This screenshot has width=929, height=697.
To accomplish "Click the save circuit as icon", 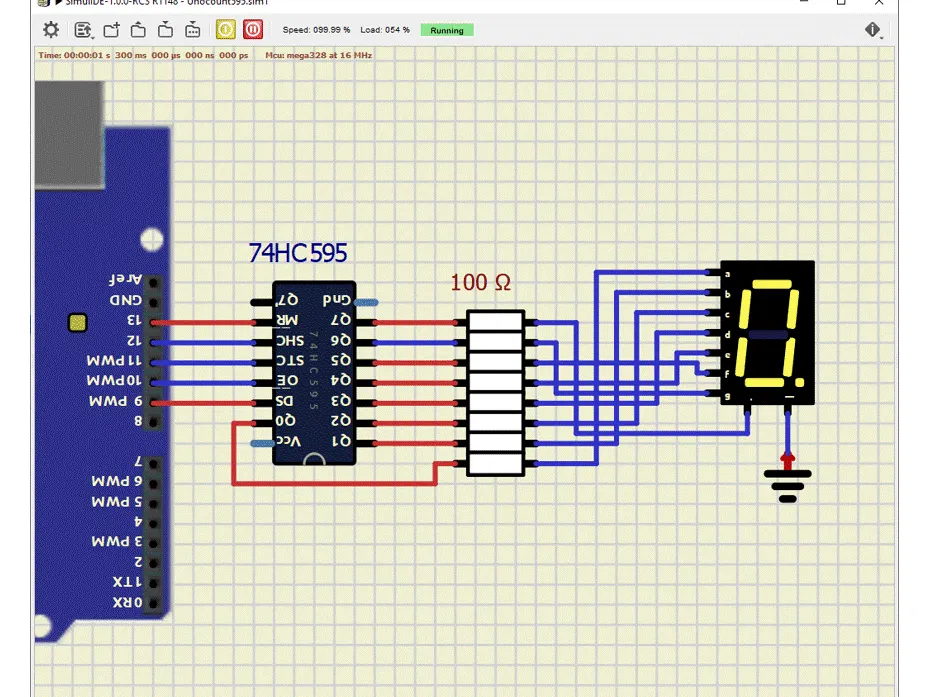I will [193, 30].
